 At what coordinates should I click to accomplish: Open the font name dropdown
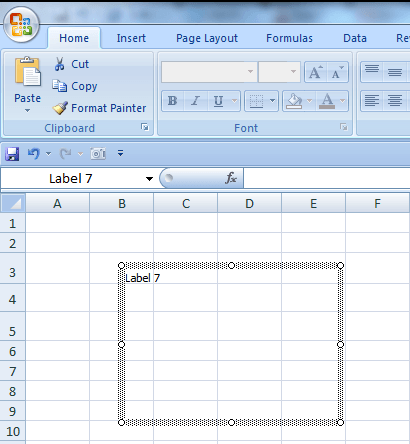(x=250, y=72)
